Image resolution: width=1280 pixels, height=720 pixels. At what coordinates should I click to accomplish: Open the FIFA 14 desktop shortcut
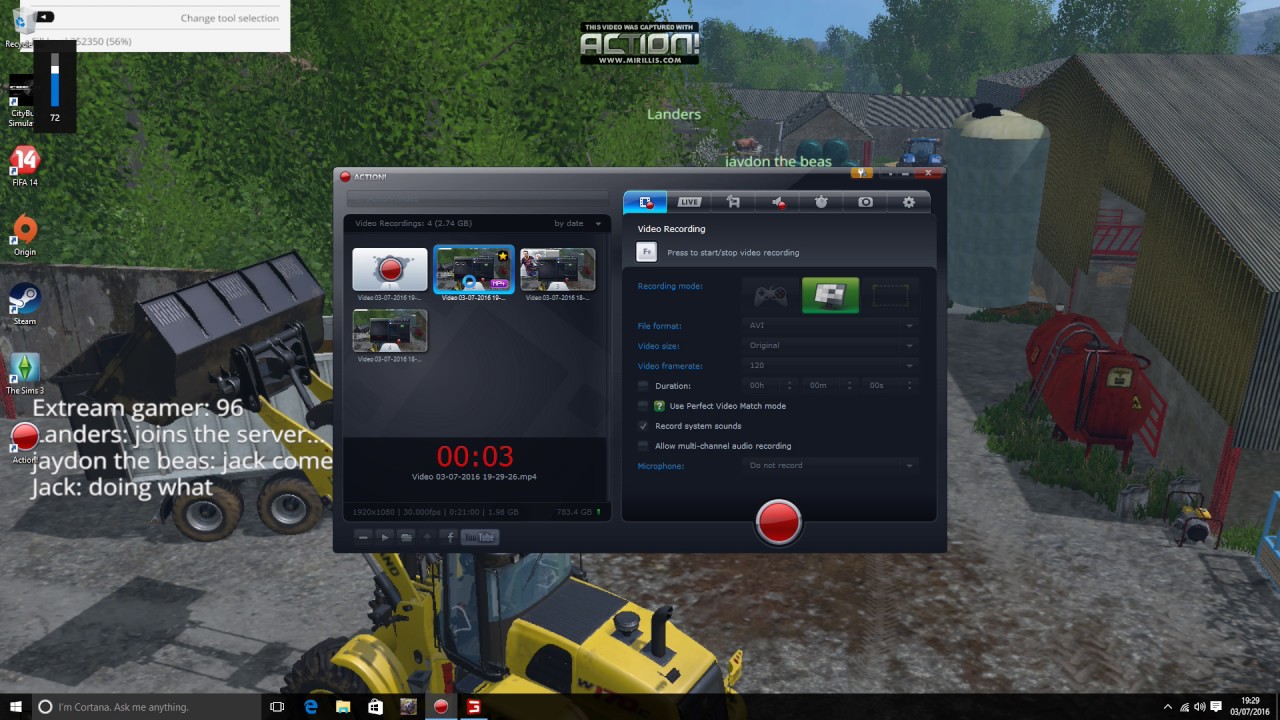(x=24, y=166)
